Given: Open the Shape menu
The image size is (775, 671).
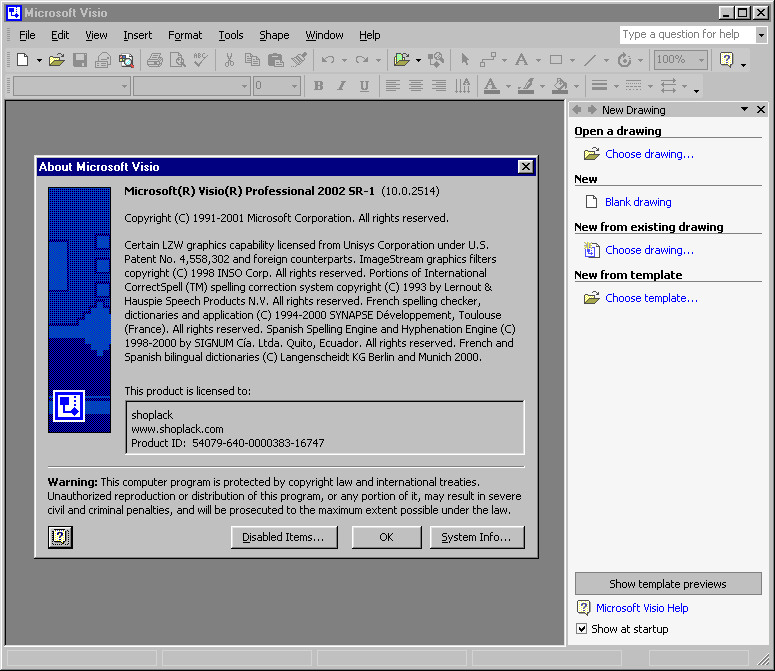Looking at the screenshot, I should coord(274,35).
